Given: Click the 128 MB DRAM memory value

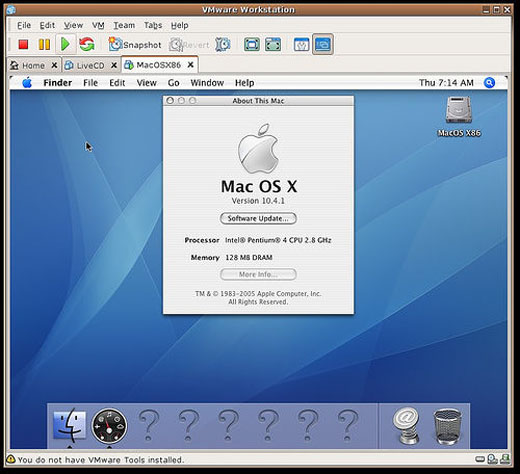Looking at the screenshot, I should point(249,257).
